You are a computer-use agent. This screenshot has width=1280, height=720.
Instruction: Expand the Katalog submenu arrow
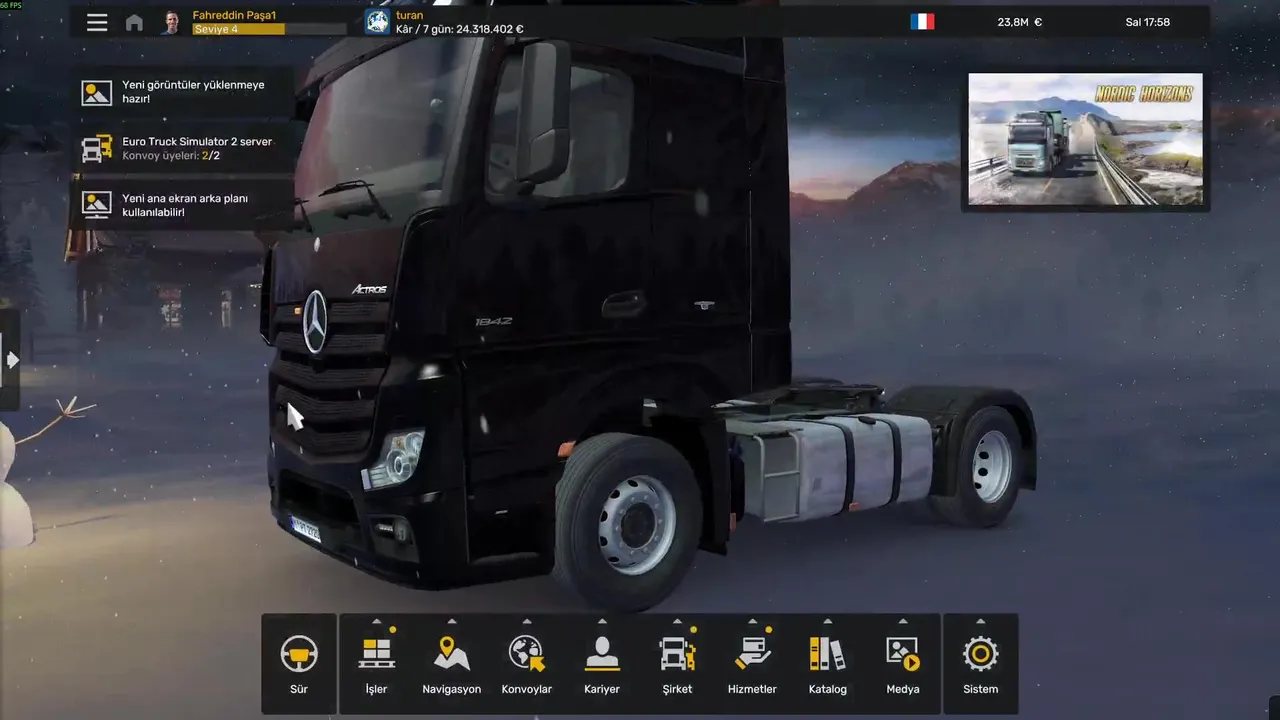point(828,621)
